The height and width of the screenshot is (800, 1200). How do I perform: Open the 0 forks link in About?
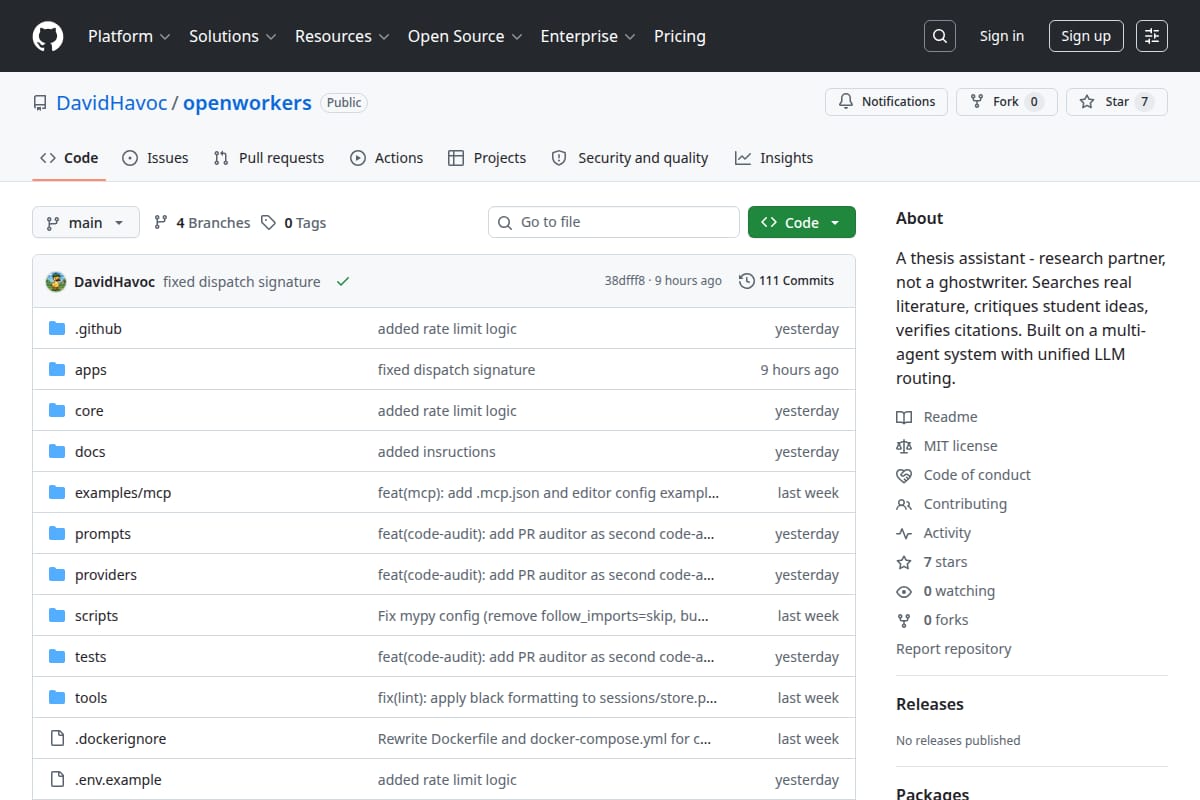point(946,620)
